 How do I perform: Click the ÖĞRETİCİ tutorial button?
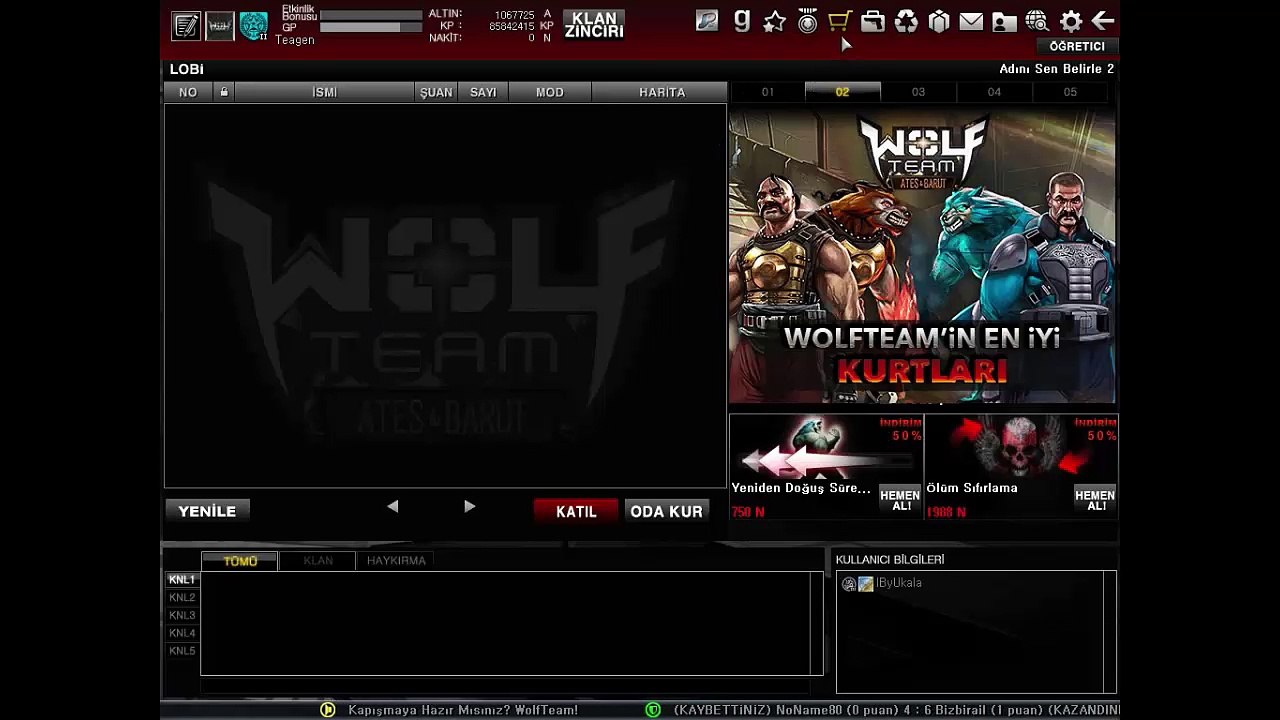1077,47
